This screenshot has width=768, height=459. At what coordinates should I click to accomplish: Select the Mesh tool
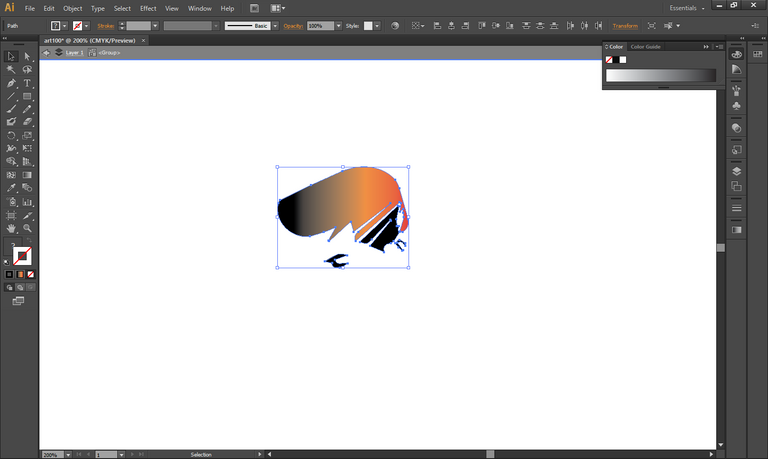tap(11, 175)
